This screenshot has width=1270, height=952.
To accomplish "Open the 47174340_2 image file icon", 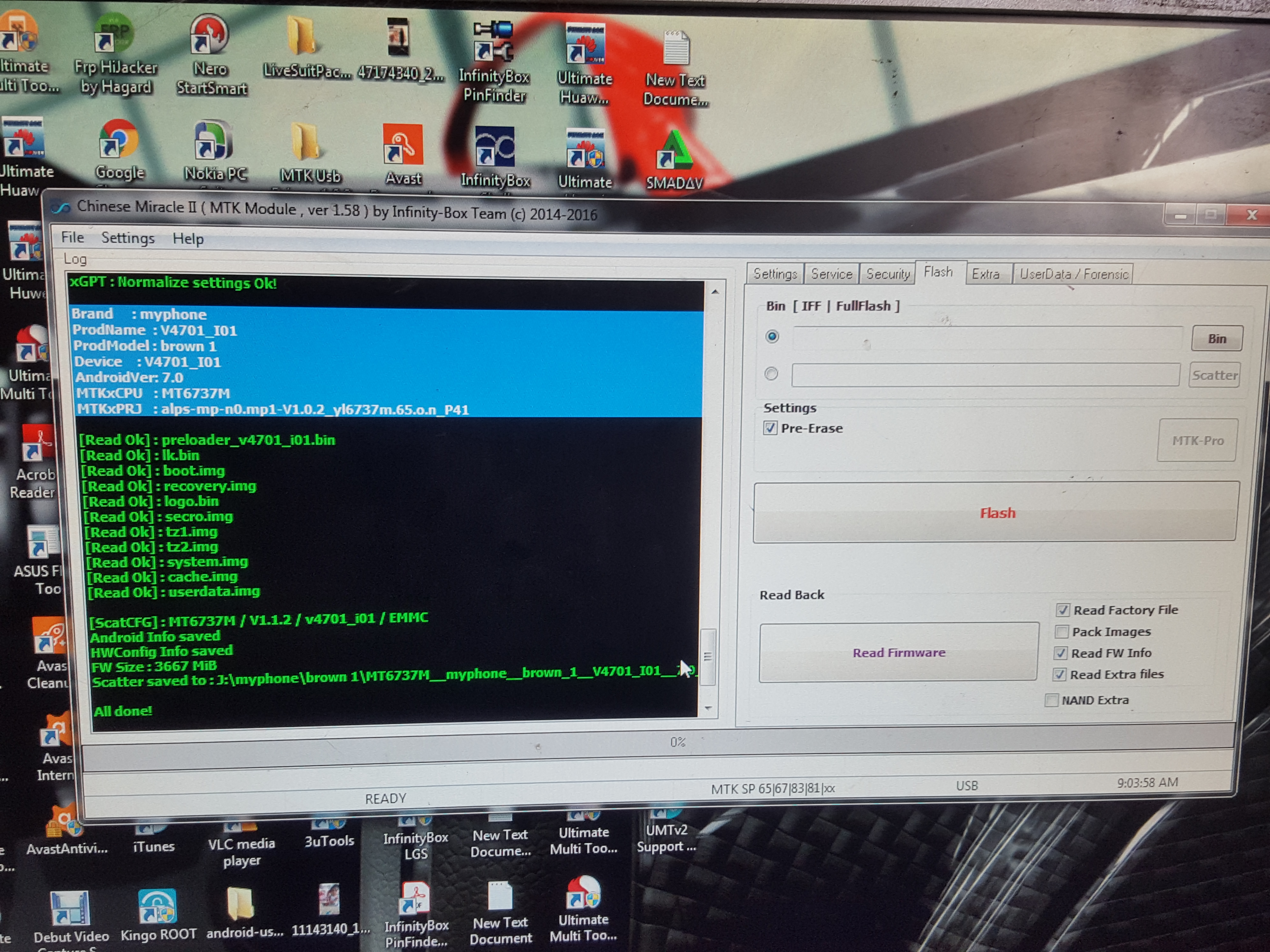I will [400, 50].
